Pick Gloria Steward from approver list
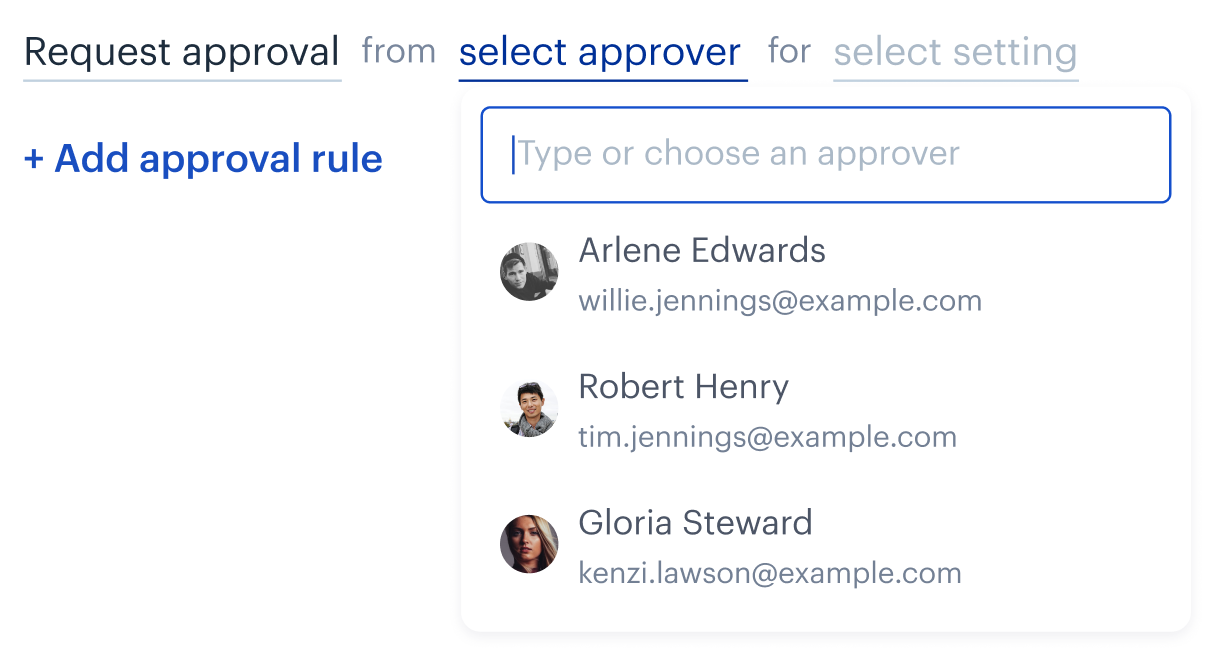Image resolution: width=1220 pixels, height=664 pixels. pos(825,545)
